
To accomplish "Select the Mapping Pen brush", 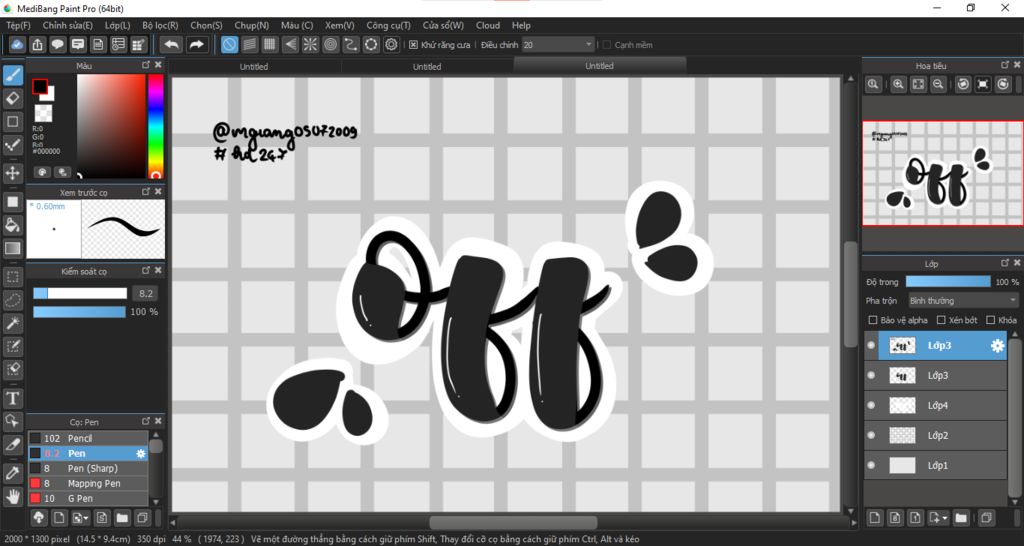I will pyautogui.click(x=88, y=483).
